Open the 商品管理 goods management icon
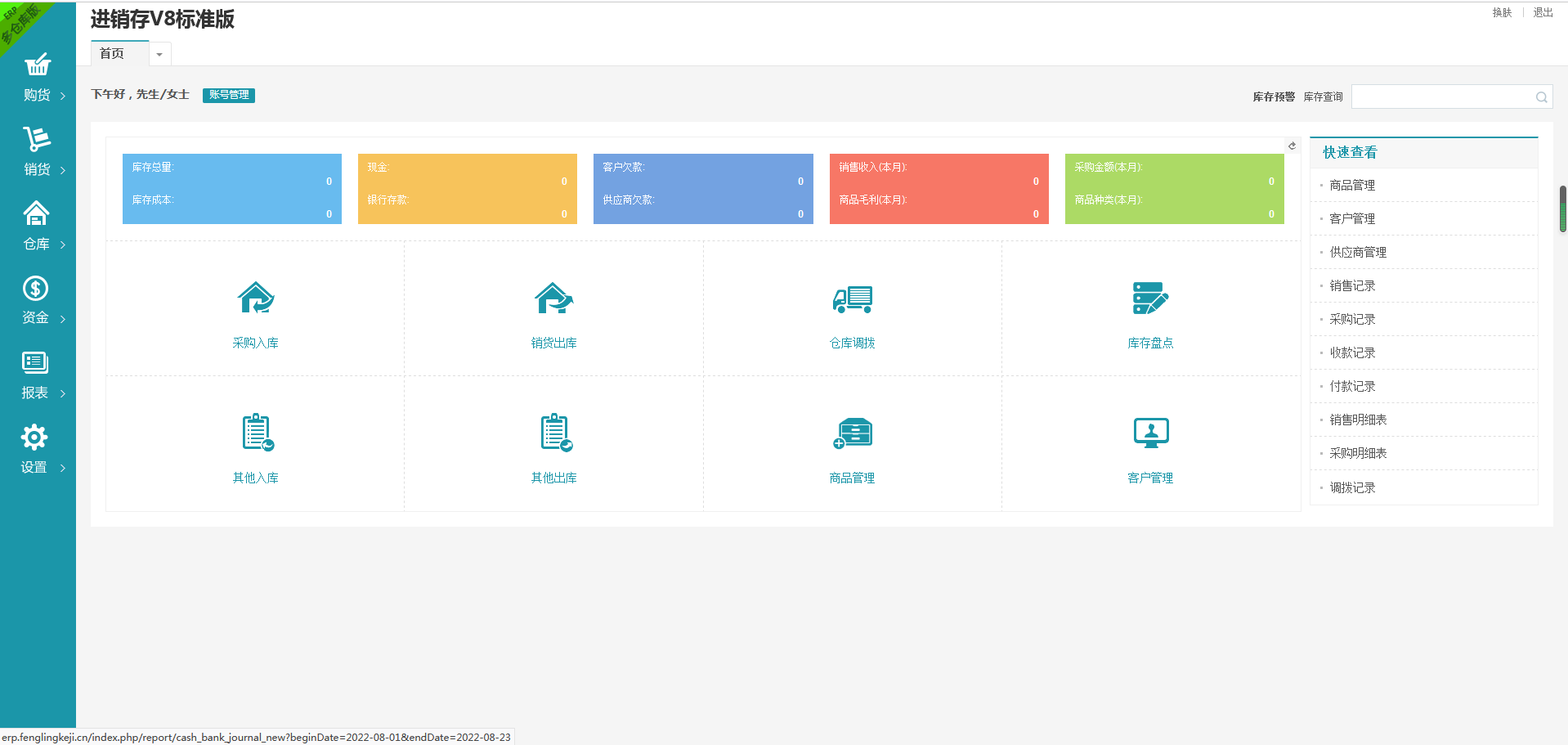 853,433
